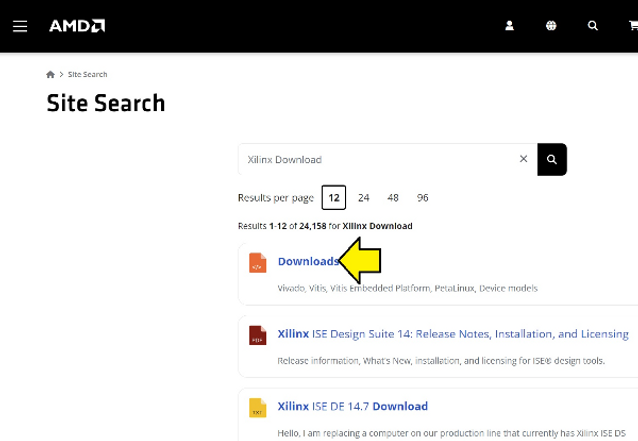Open header search magnifier icon
The height and width of the screenshot is (441, 638).
[x=592, y=26]
